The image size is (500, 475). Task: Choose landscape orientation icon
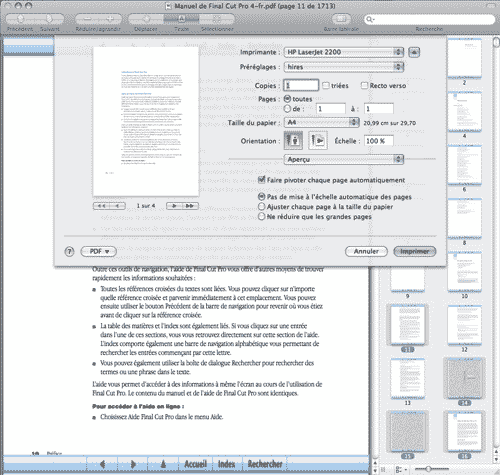click(318, 140)
